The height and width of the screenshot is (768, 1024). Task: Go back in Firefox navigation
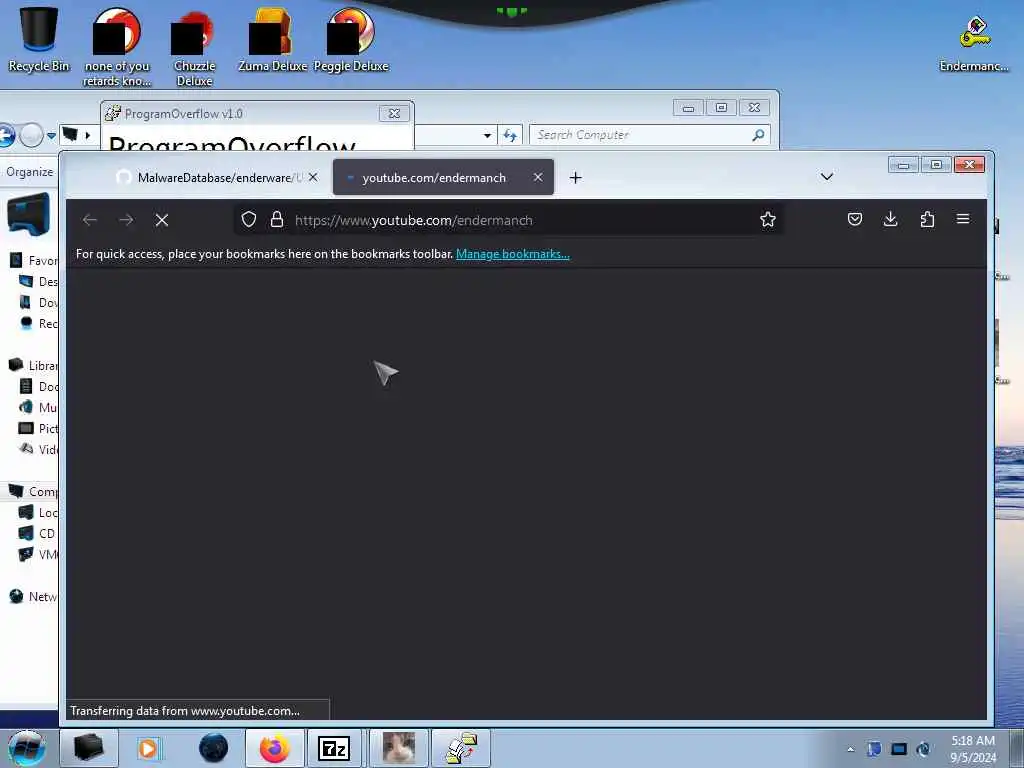coord(90,220)
